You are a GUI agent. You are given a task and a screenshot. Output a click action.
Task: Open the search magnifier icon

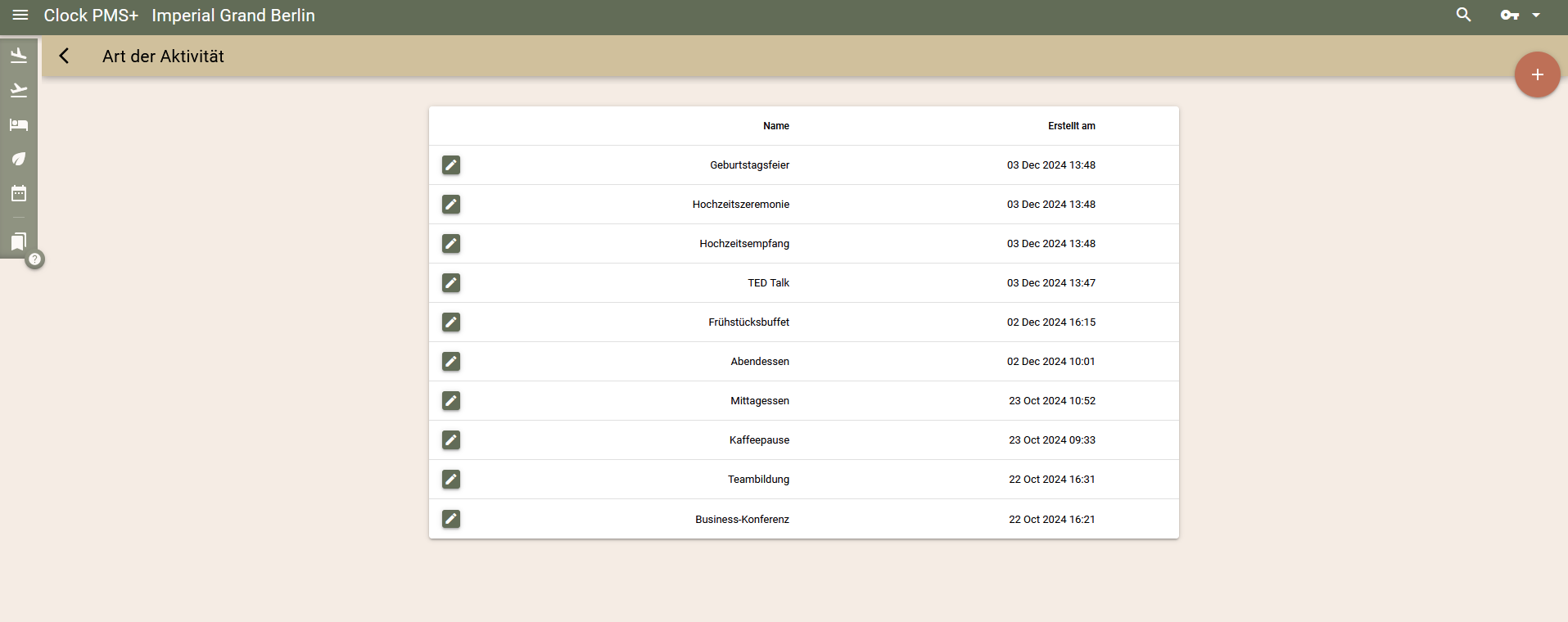tap(1463, 15)
